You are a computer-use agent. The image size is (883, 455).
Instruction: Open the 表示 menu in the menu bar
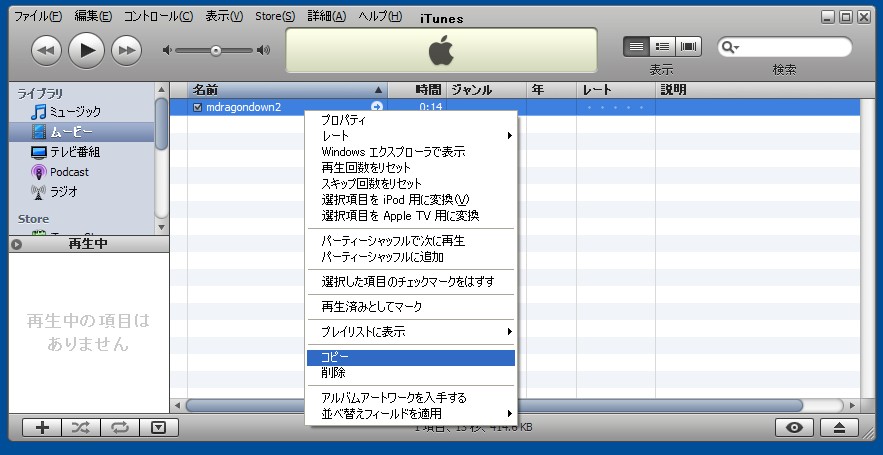coord(224,16)
